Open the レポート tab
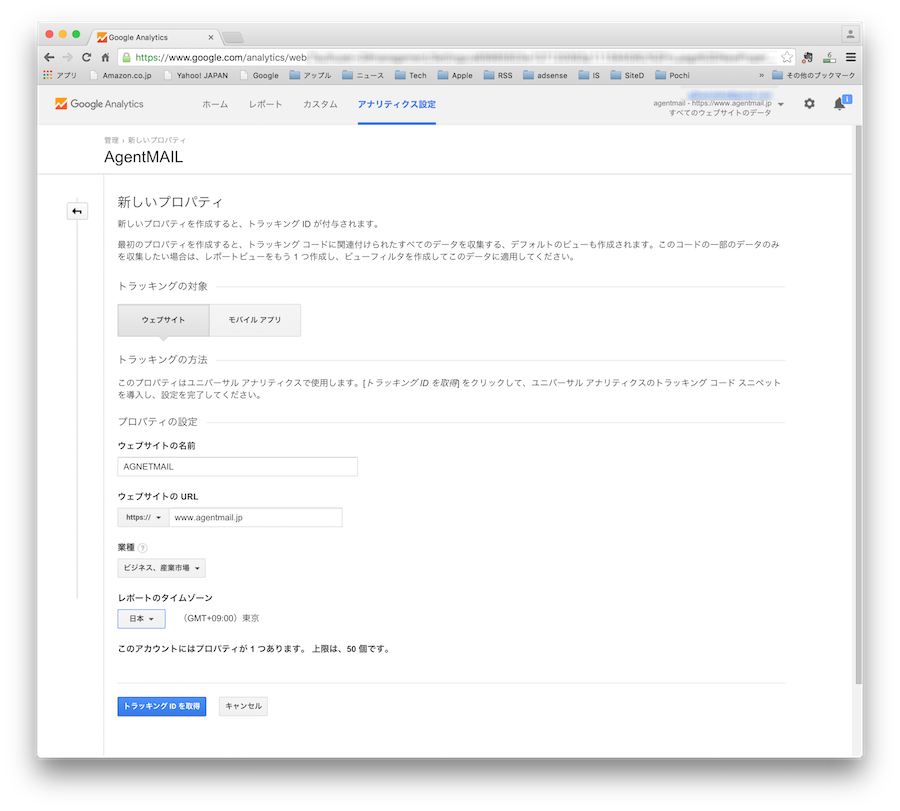This screenshot has height=811, width=900. point(265,104)
